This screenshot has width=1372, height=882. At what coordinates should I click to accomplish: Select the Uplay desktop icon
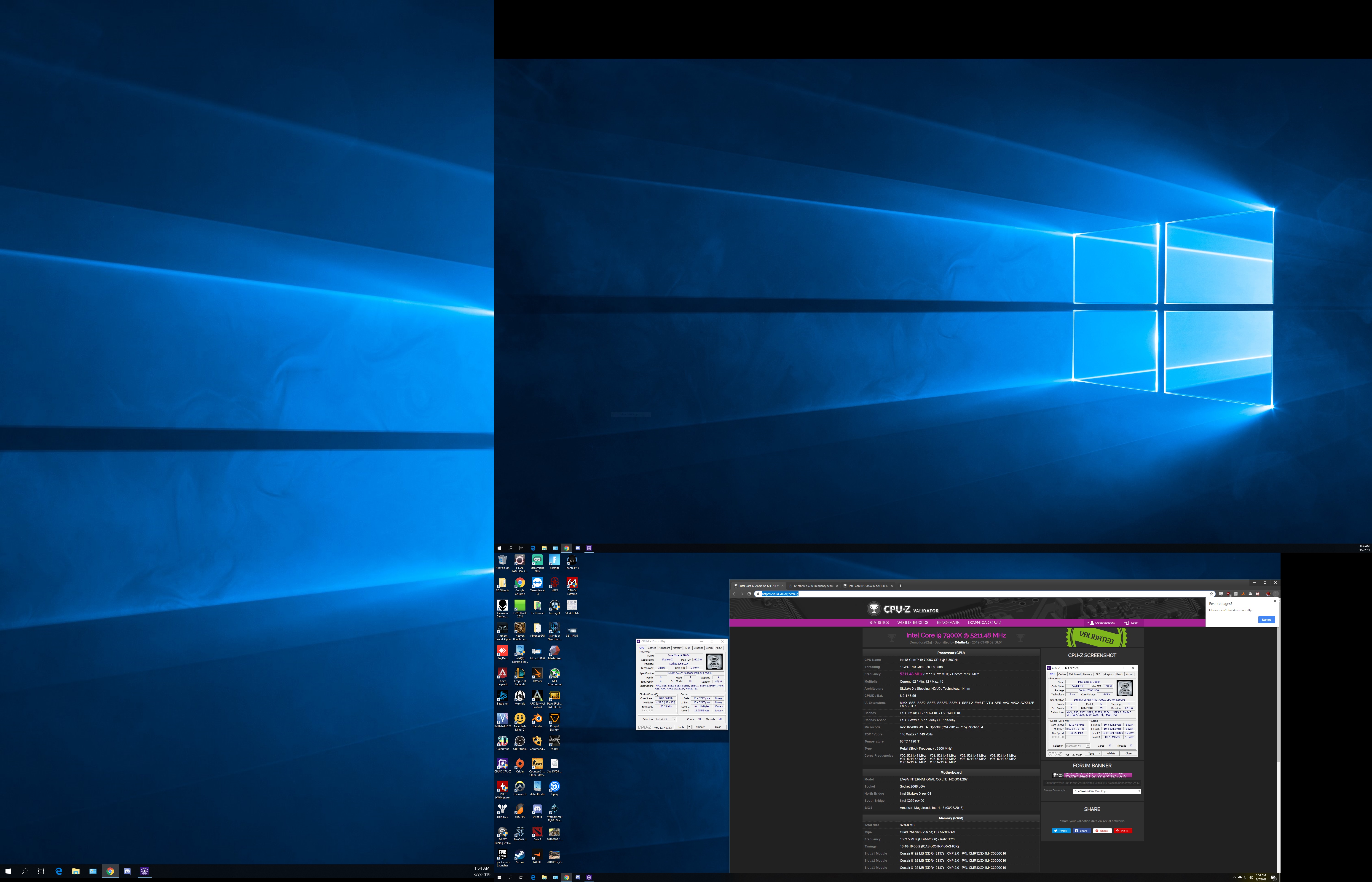(554, 788)
